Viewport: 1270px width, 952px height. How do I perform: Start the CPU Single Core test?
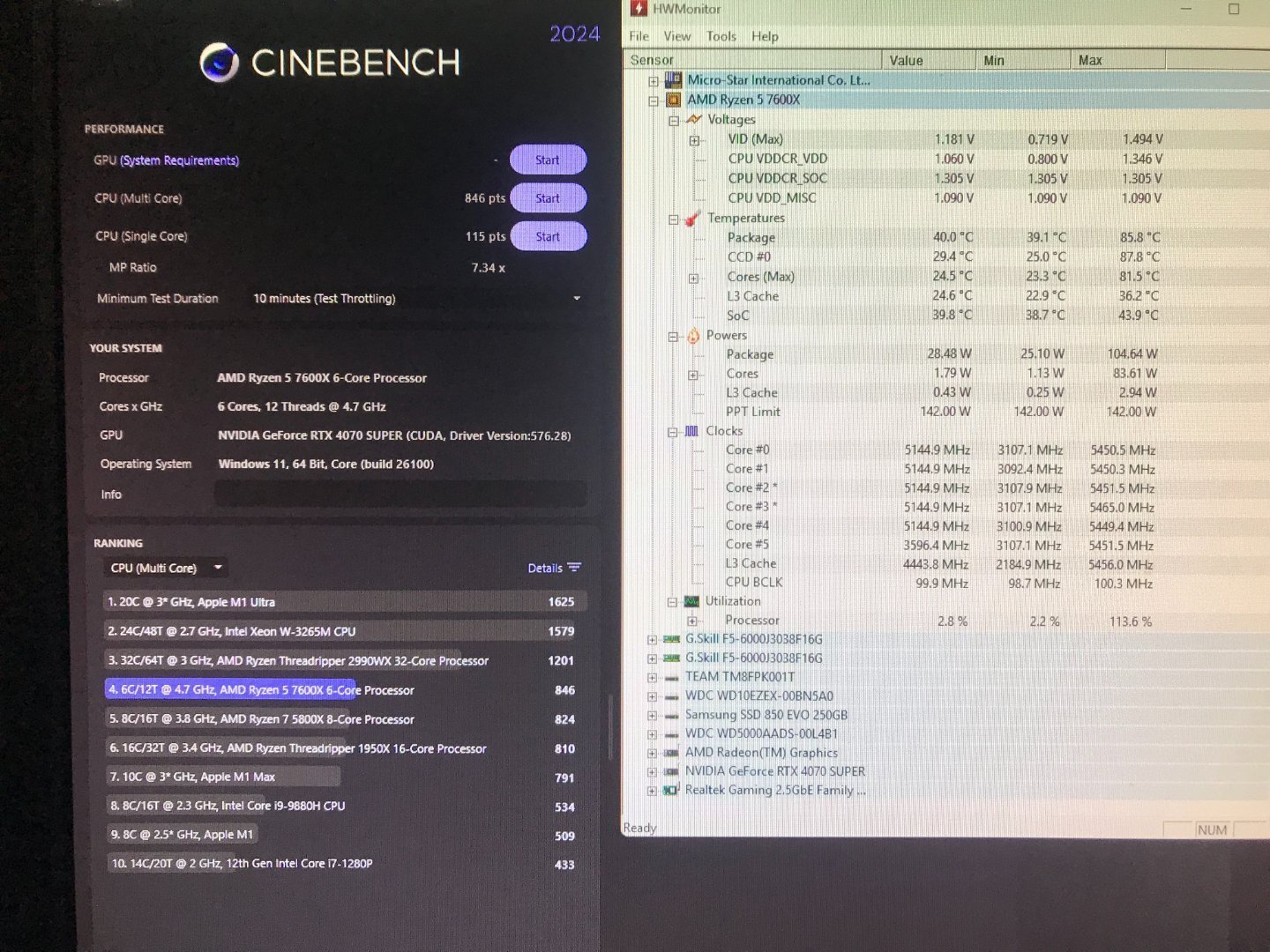pos(548,236)
